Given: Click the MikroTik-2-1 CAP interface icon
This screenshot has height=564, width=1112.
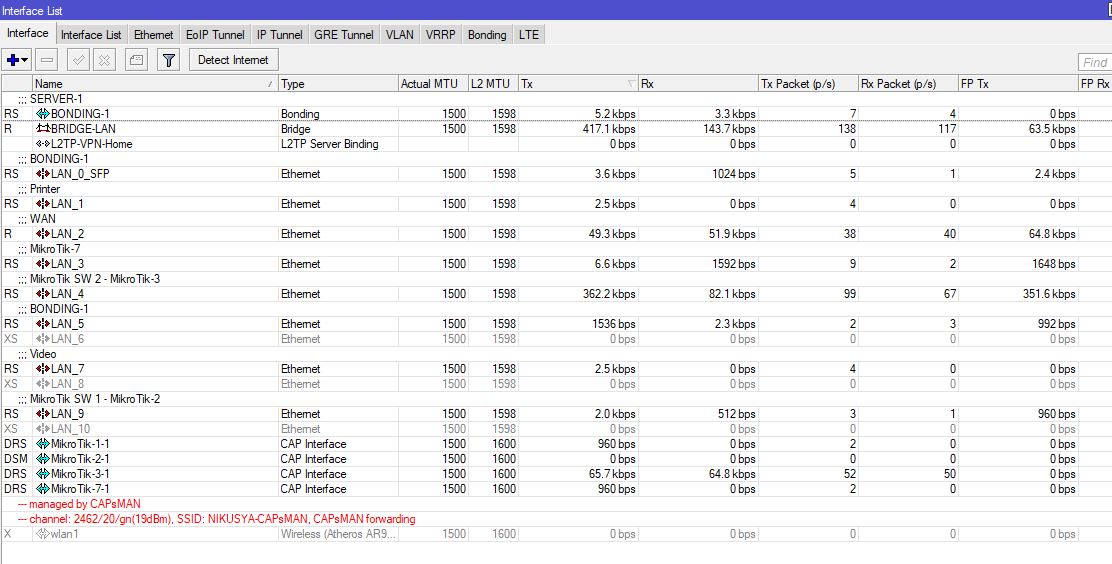Looking at the screenshot, I should 43,459.
